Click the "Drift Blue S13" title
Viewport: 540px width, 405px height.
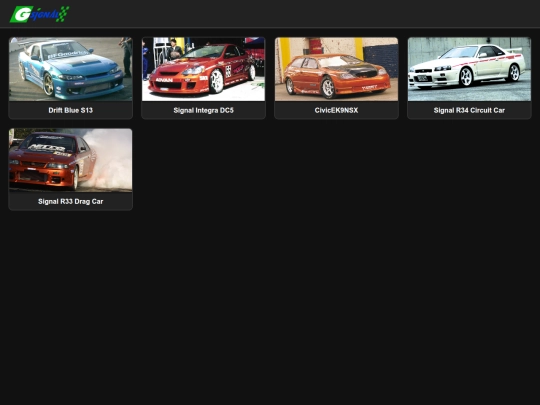point(71,110)
